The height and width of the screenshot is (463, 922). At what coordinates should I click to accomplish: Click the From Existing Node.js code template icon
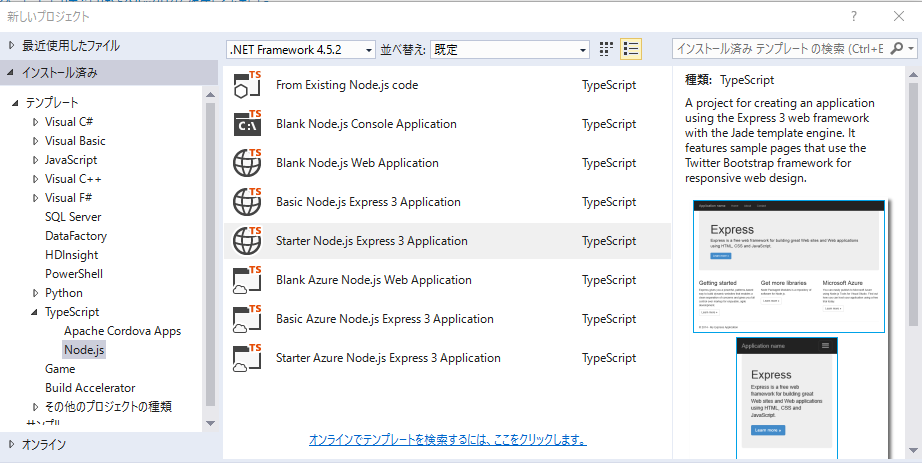point(246,85)
